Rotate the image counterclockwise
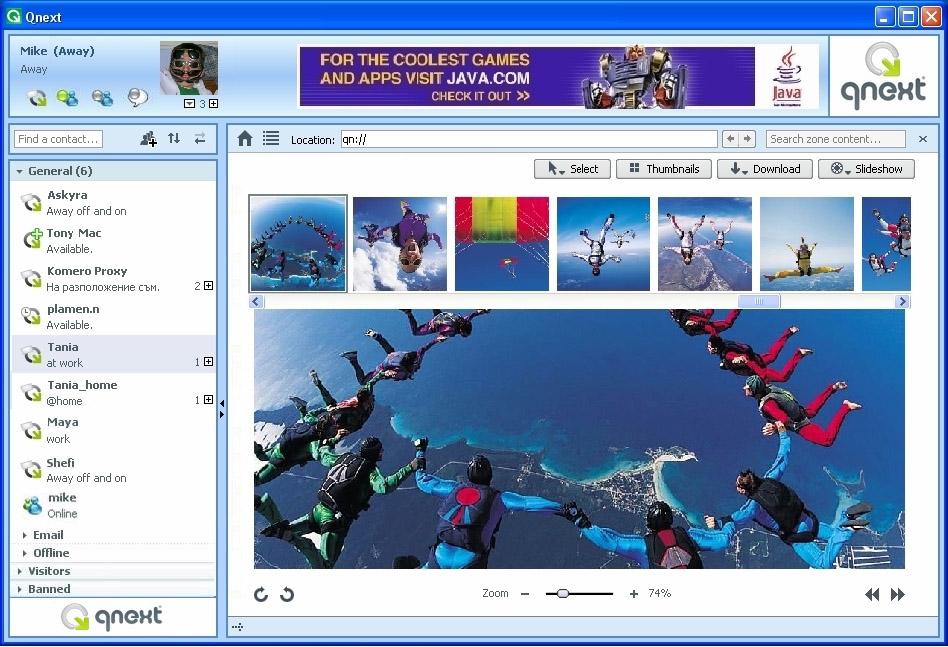 (x=287, y=594)
